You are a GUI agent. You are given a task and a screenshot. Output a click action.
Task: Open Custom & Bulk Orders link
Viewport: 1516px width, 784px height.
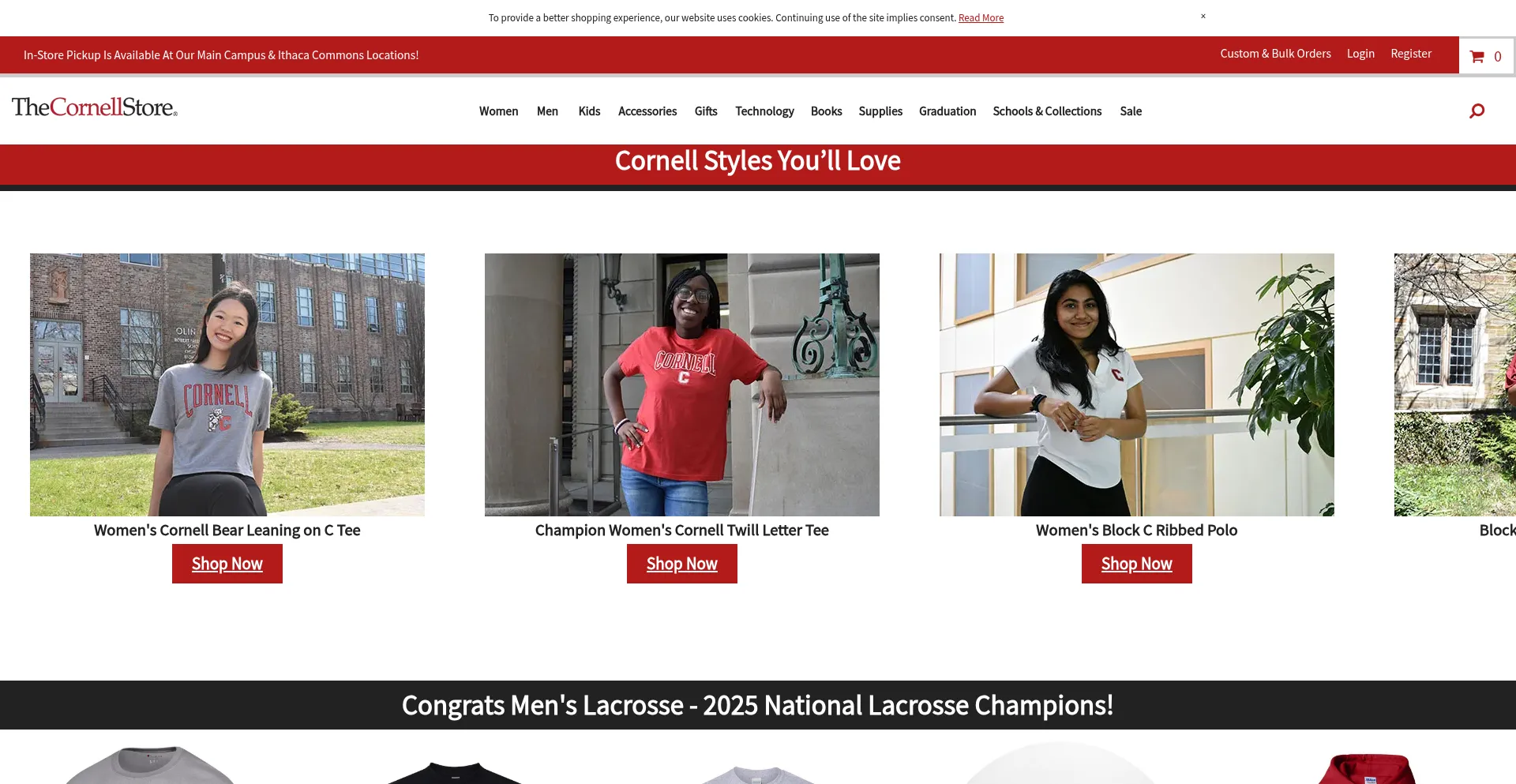[1275, 54]
